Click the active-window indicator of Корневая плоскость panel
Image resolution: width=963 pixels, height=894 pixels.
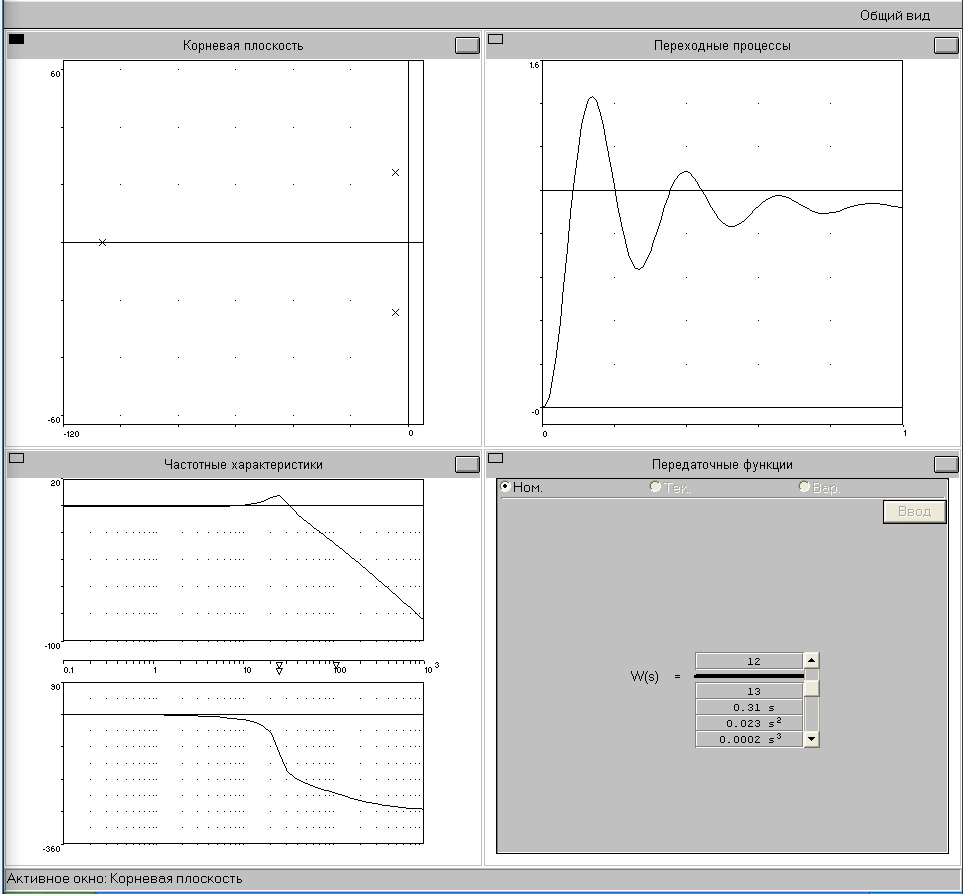17,39
